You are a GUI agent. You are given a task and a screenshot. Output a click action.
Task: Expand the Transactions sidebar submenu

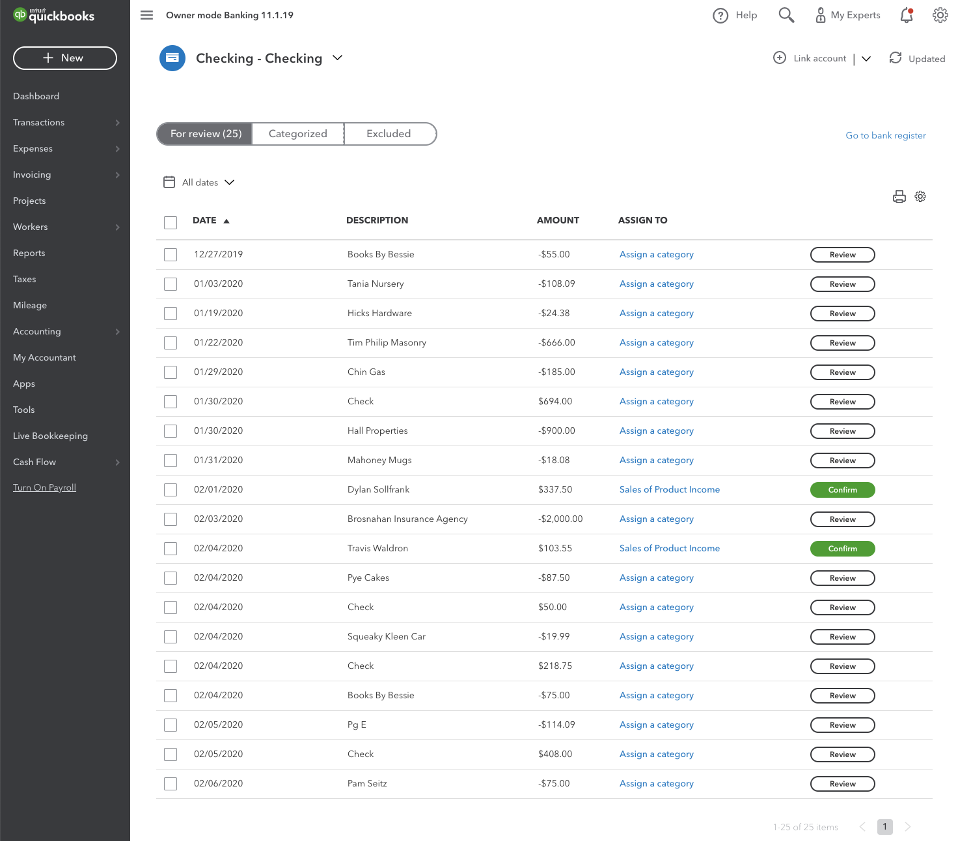(x=118, y=123)
